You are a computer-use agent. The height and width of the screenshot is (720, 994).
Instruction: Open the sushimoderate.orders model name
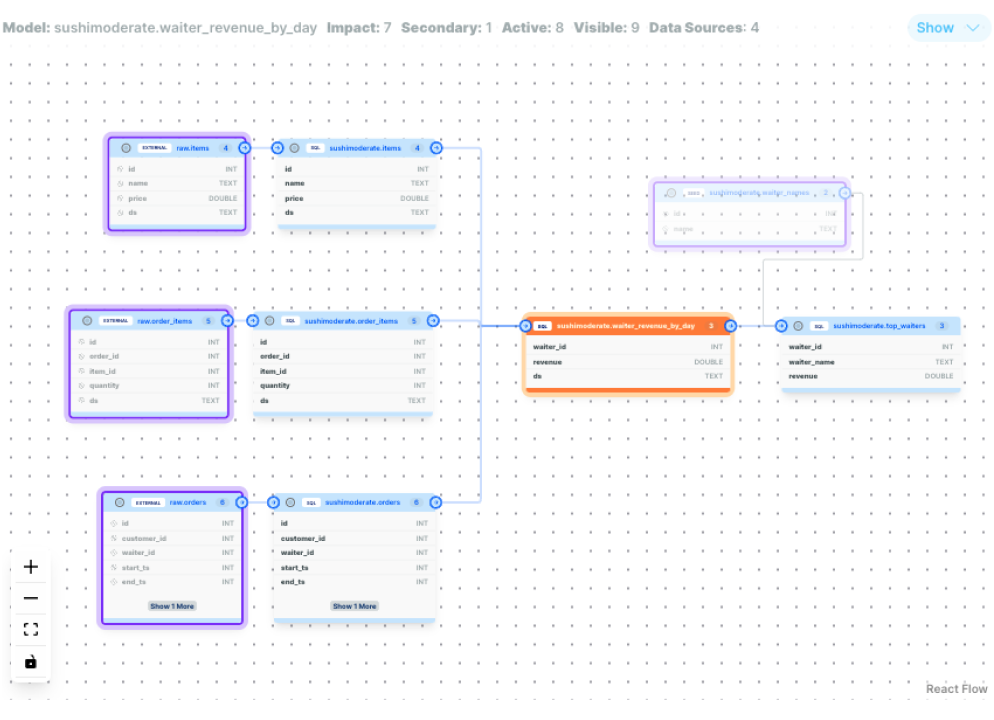363,502
